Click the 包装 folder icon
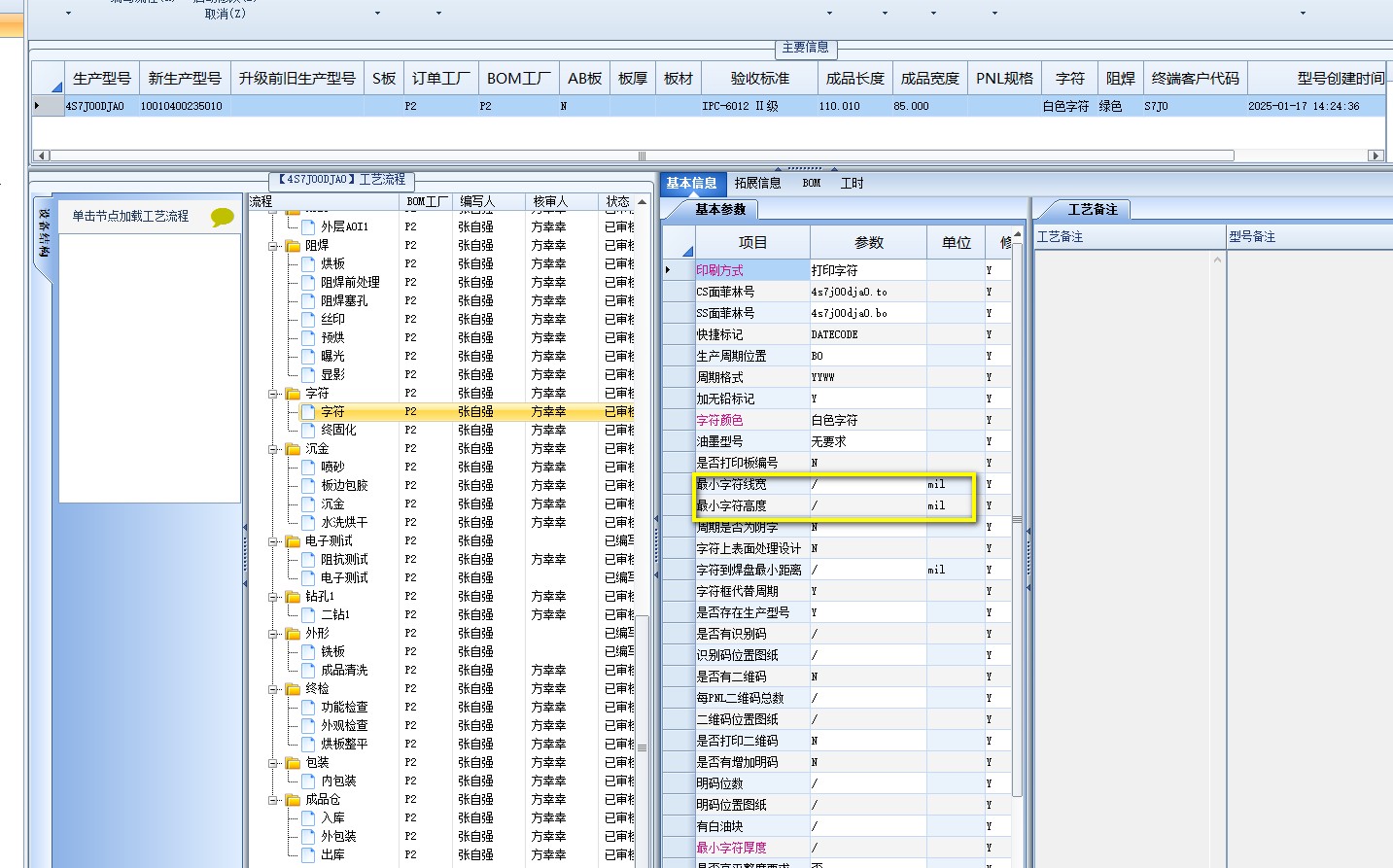The height and width of the screenshot is (868, 1393). [293, 763]
